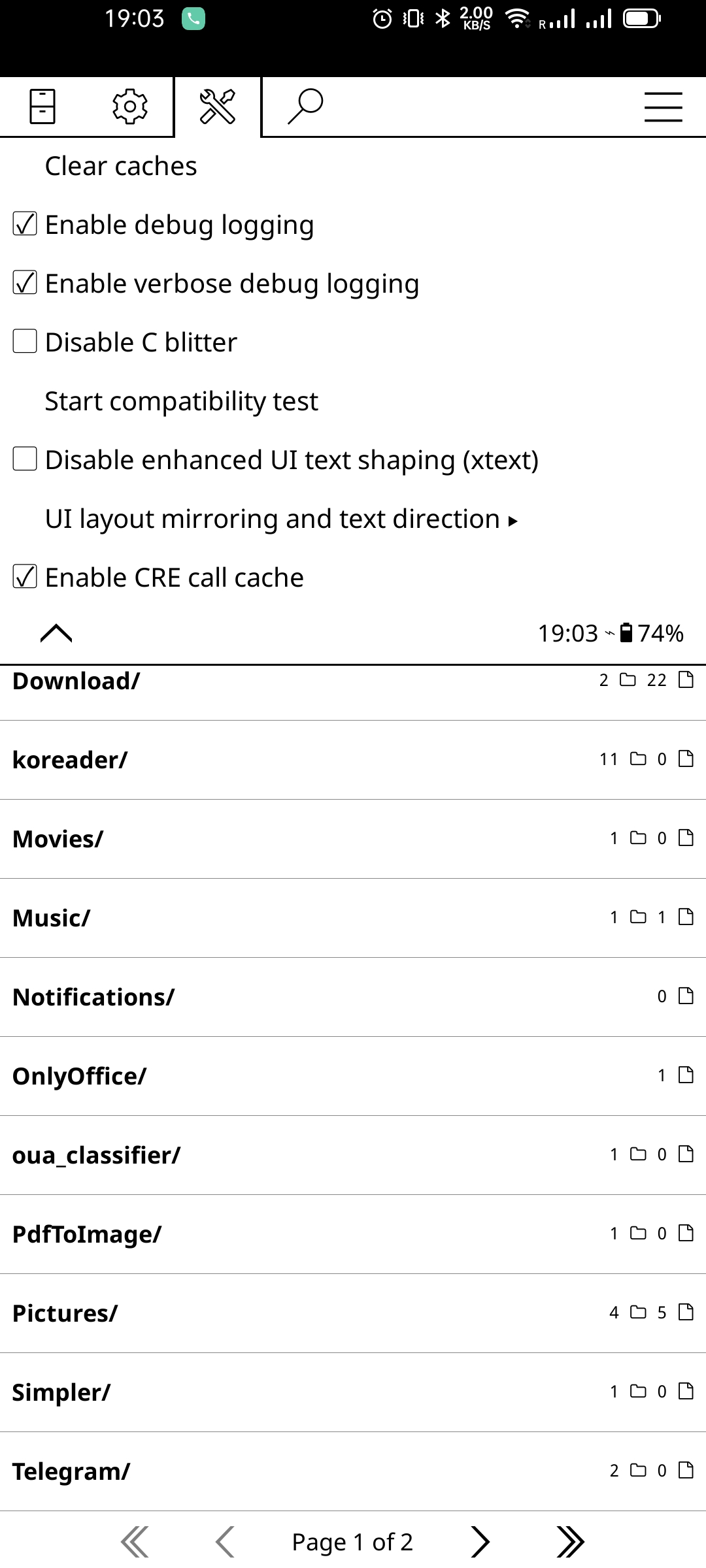
Task: Toggle Enable debug logging checkbox
Action: [x=25, y=225]
